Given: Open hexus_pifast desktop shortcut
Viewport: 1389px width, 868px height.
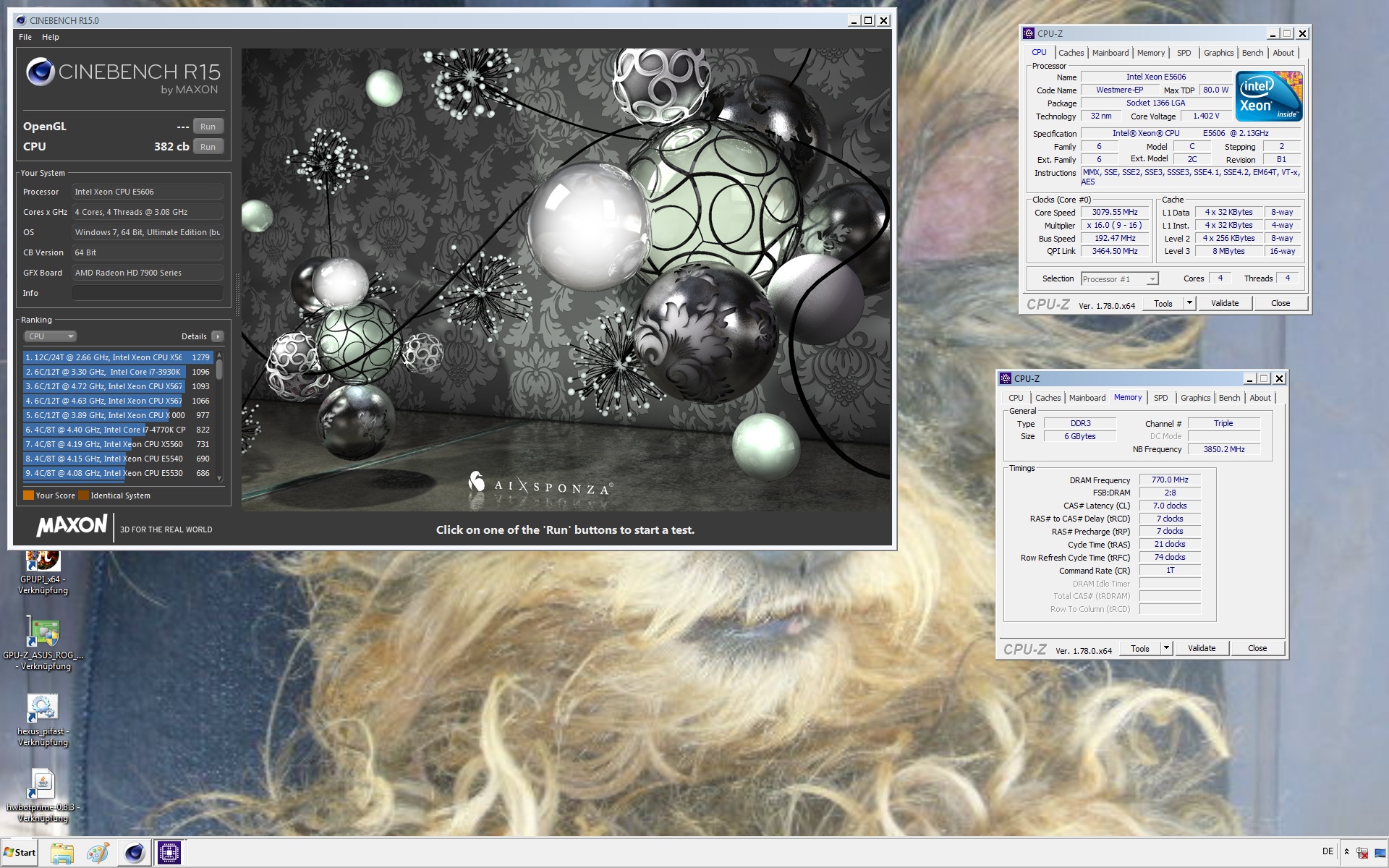Looking at the screenshot, I should [43, 720].
